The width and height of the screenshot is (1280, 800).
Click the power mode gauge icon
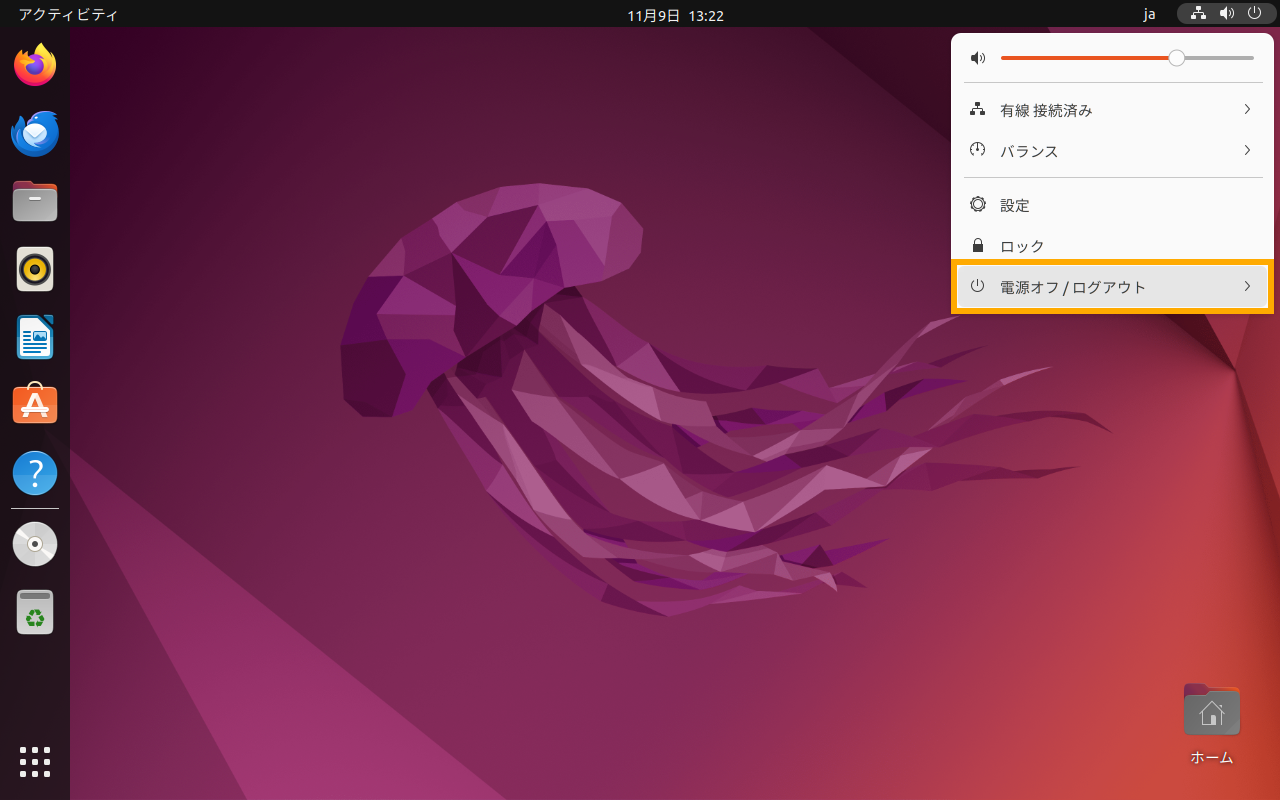(978, 150)
